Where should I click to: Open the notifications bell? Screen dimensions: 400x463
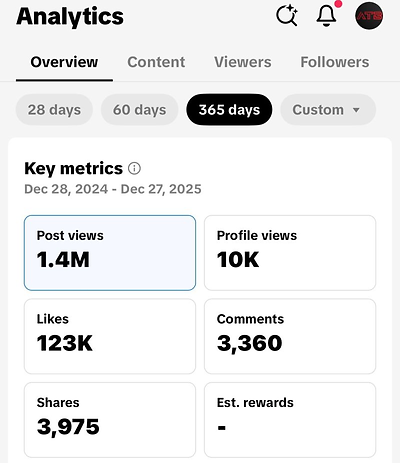(326, 15)
